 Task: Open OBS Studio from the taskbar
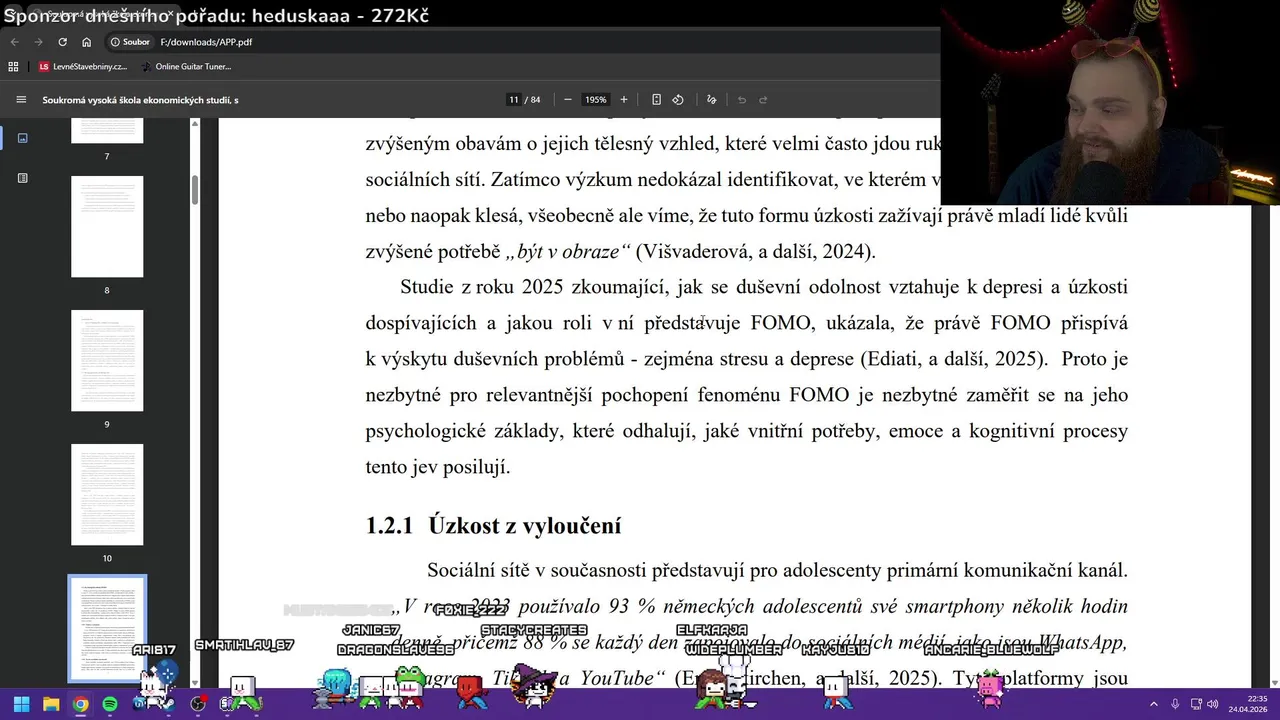coord(198,704)
